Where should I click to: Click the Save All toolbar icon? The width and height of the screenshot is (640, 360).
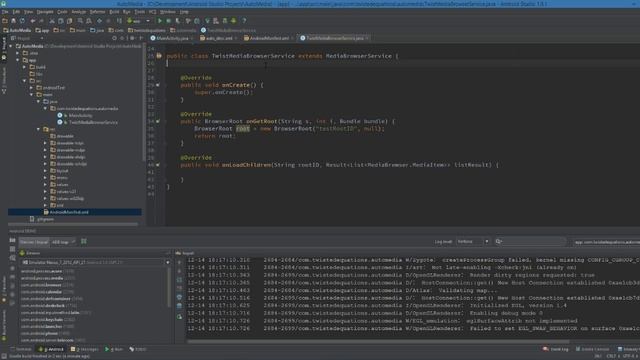(x=13, y=21)
